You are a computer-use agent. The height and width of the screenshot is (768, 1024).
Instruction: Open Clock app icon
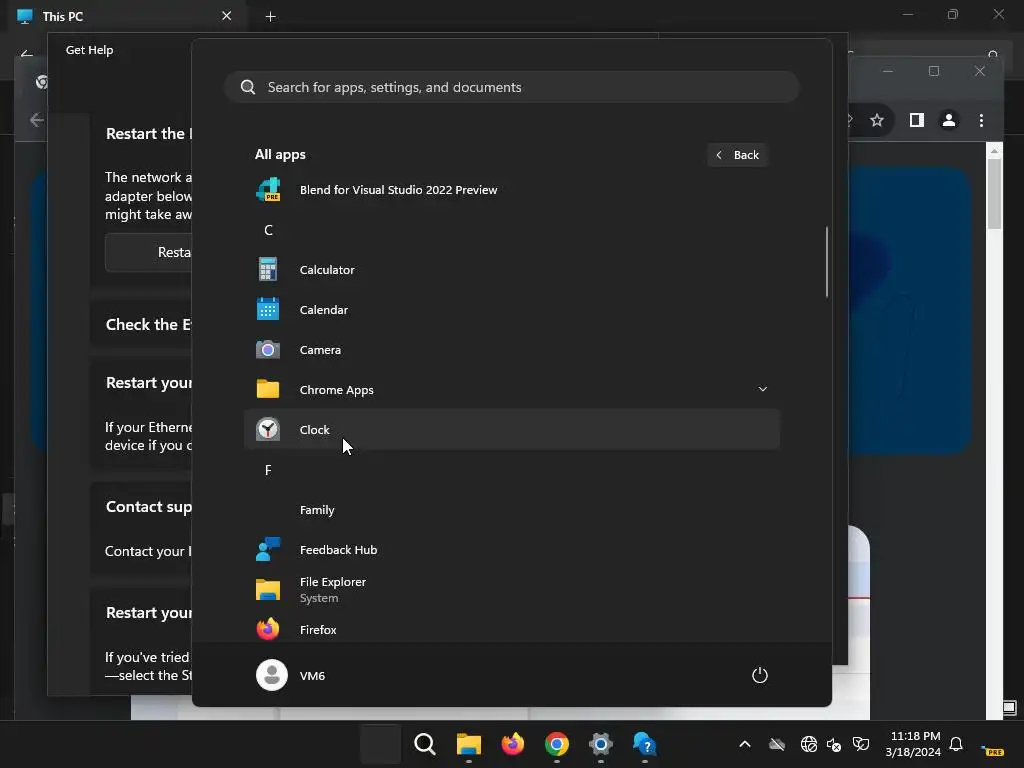coord(268,429)
